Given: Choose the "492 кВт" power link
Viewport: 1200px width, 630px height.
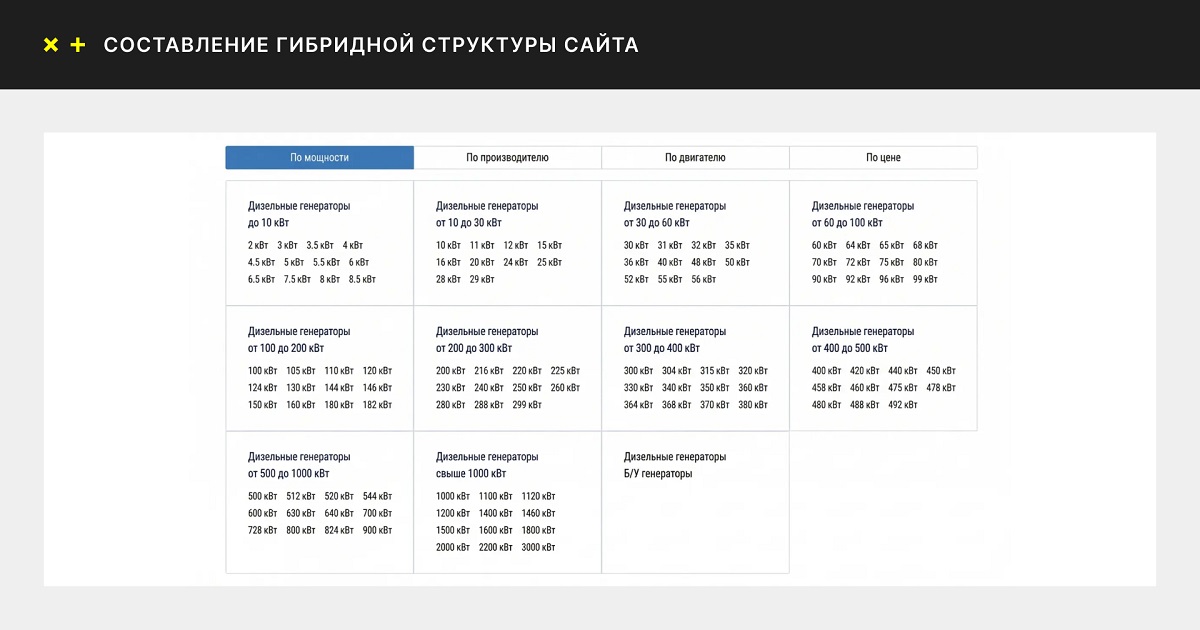Looking at the screenshot, I should pyautogui.click(x=903, y=405).
